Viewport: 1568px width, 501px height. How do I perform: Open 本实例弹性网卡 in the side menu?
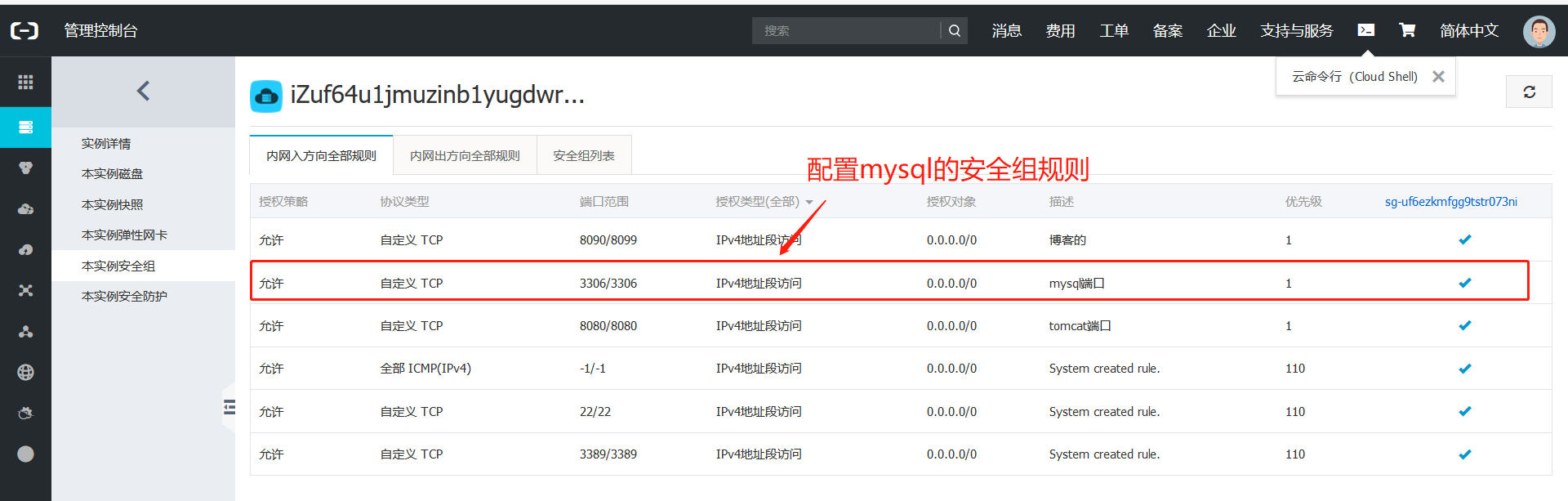pos(124,235)
